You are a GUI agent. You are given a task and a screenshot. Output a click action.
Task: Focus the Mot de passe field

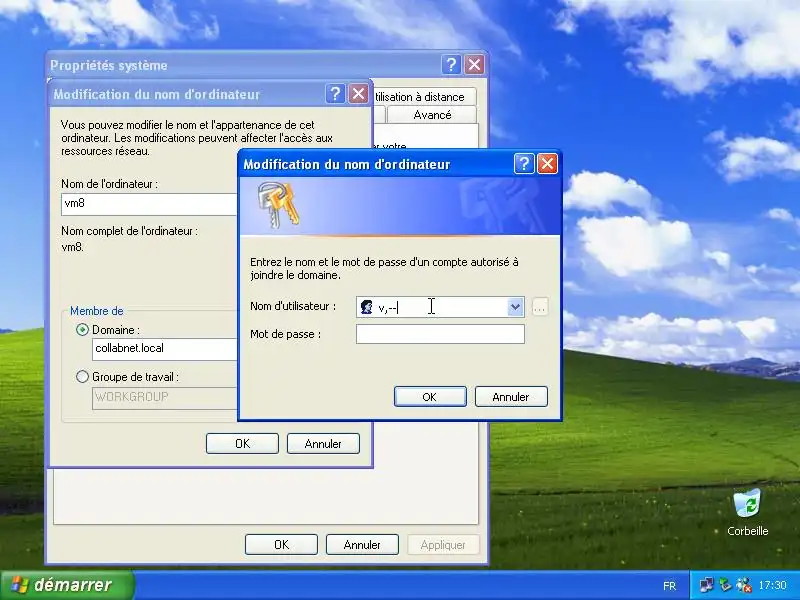tap(440, 334)
